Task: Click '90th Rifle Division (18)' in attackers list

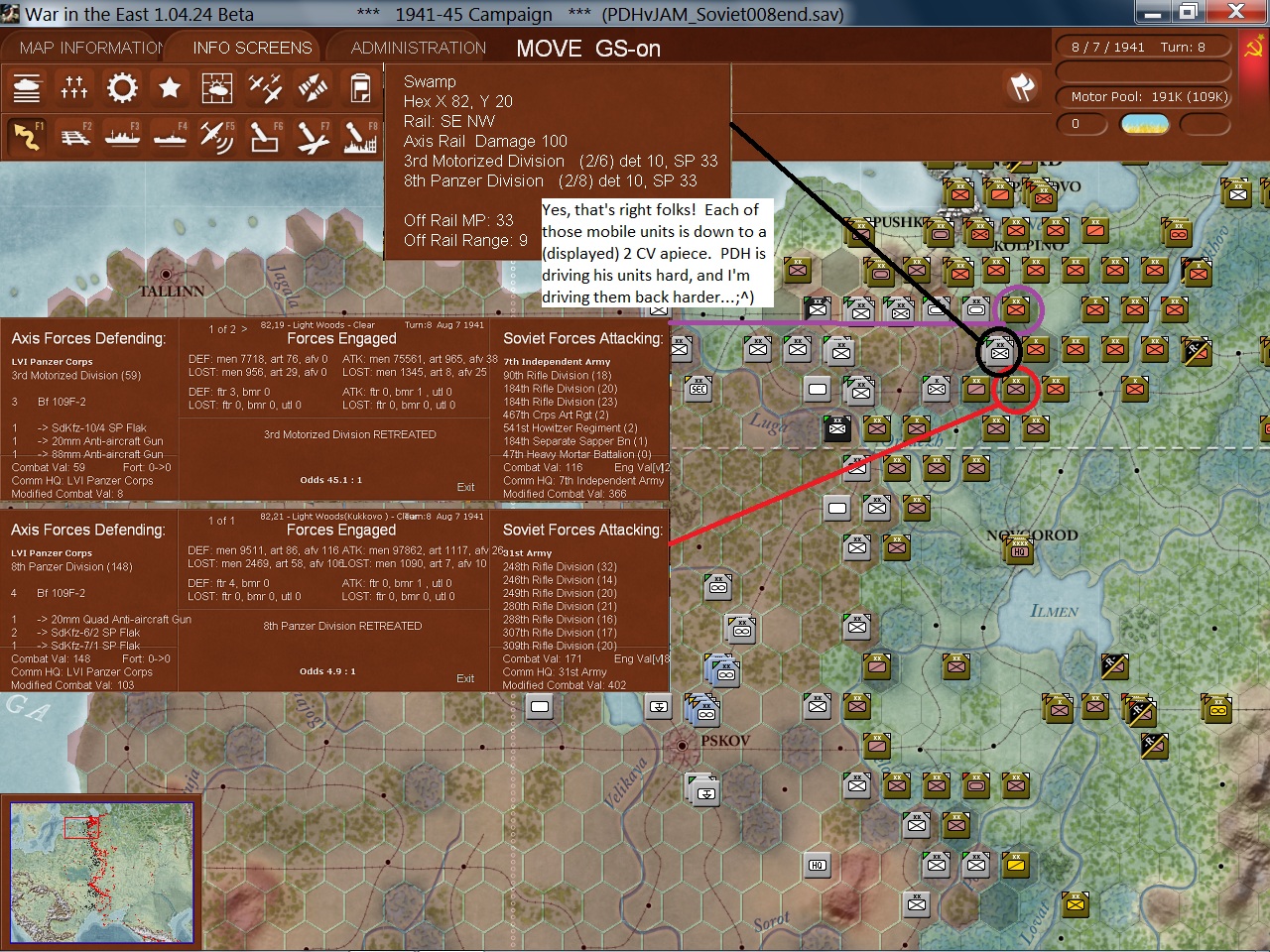Action: coord(558,376)
